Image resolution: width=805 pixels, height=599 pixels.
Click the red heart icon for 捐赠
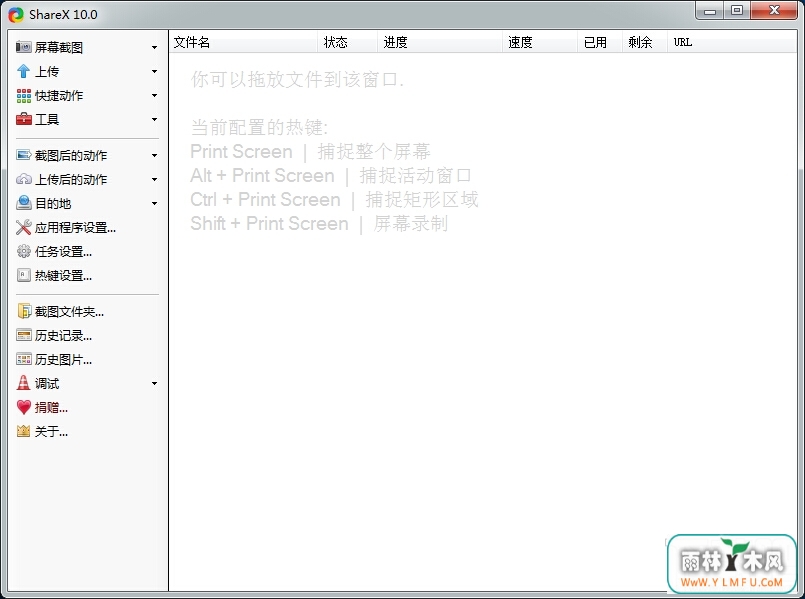click(x=24, y=407)
